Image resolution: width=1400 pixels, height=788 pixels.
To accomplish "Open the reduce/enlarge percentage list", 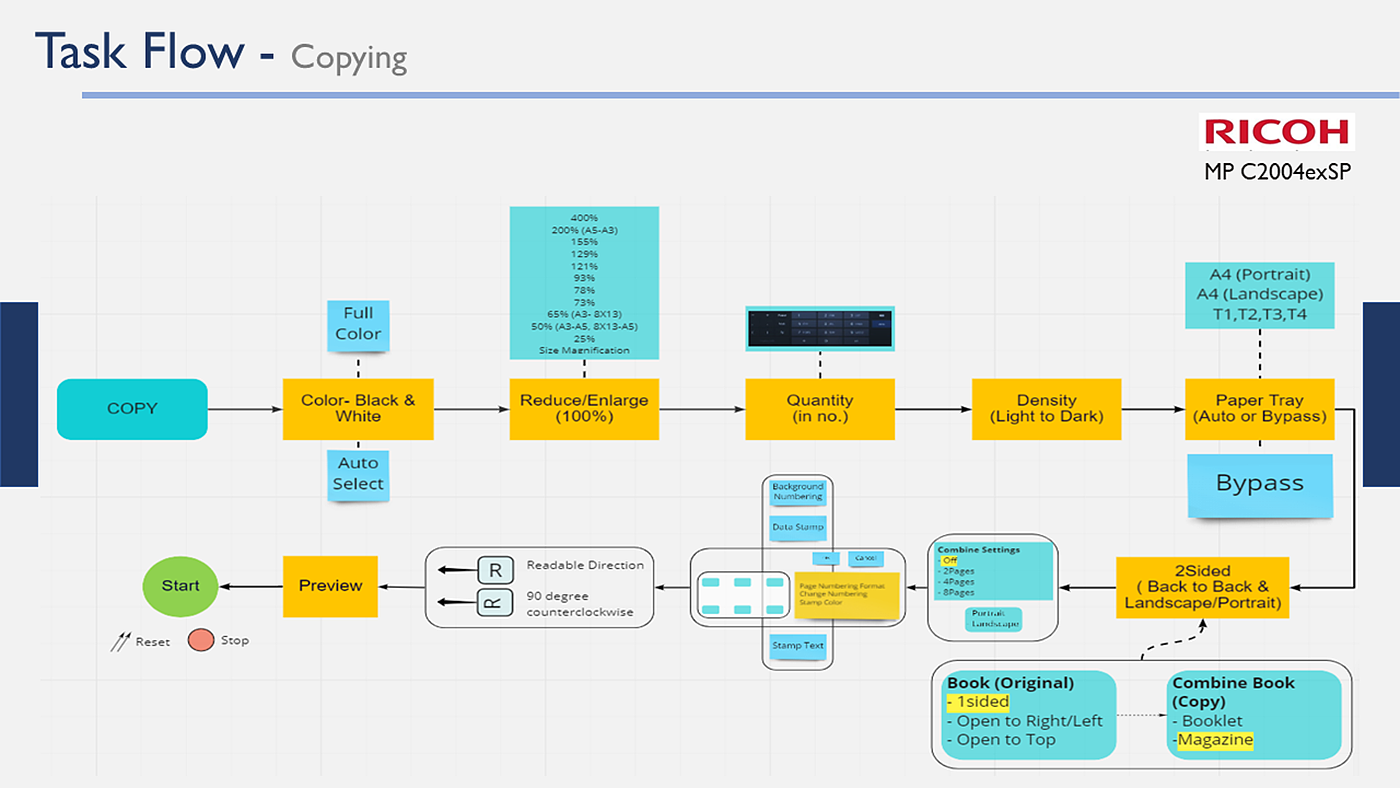I will 584,283.
